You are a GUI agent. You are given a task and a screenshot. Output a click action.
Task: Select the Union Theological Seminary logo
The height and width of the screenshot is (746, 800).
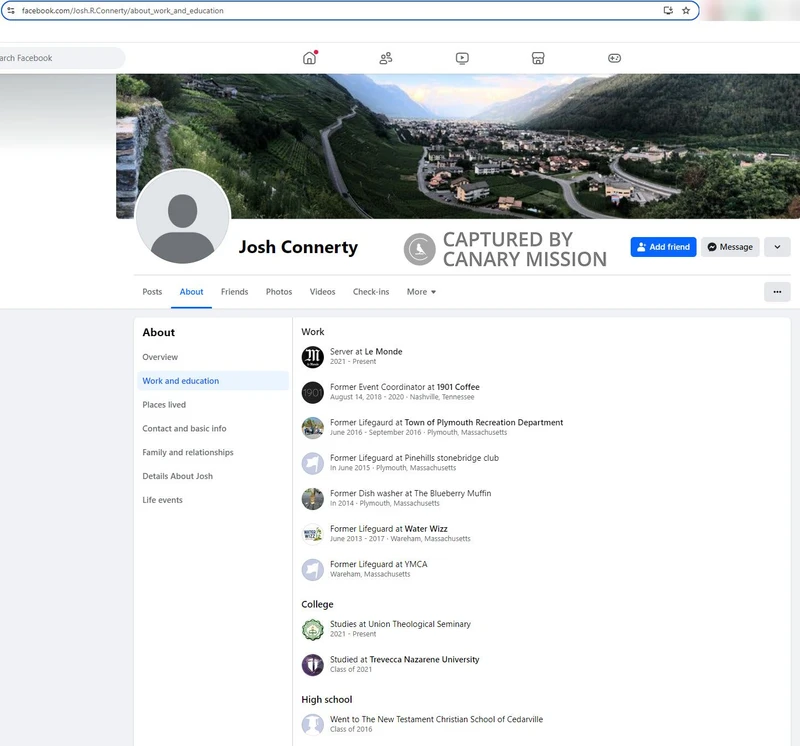tap(313, 628)
